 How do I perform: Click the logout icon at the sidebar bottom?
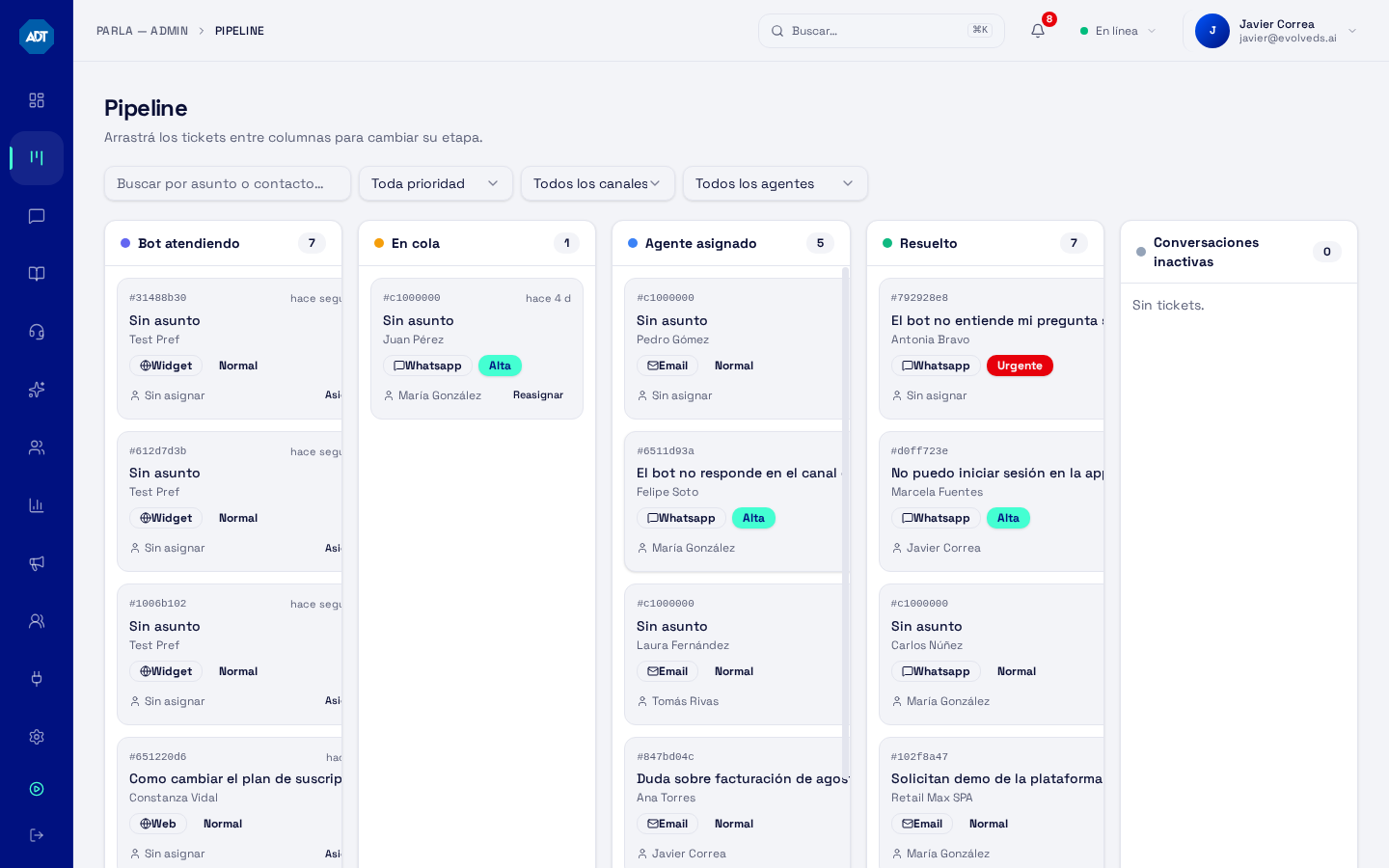[37, 835]
